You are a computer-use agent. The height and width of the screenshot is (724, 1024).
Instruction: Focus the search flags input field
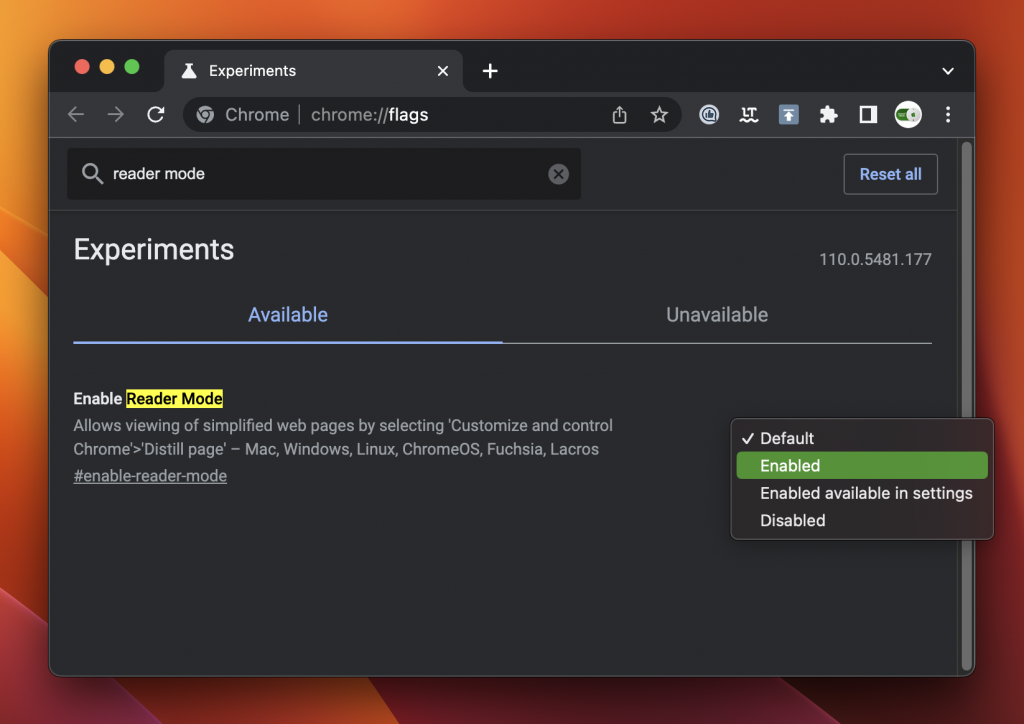pos(324,174)
